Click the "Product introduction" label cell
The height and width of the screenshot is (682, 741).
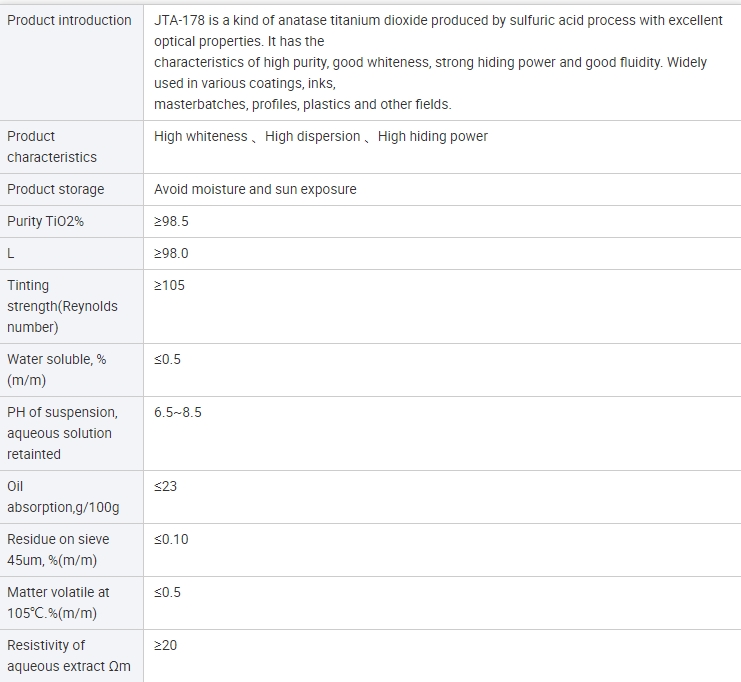[x=69, y=20]
